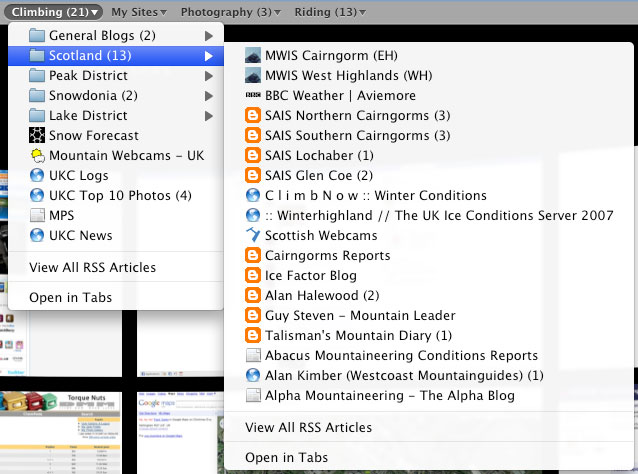This screenshot has height=474, width=638.
Task: Click the Alan Kimber globe icon
Action: (253, 375)
